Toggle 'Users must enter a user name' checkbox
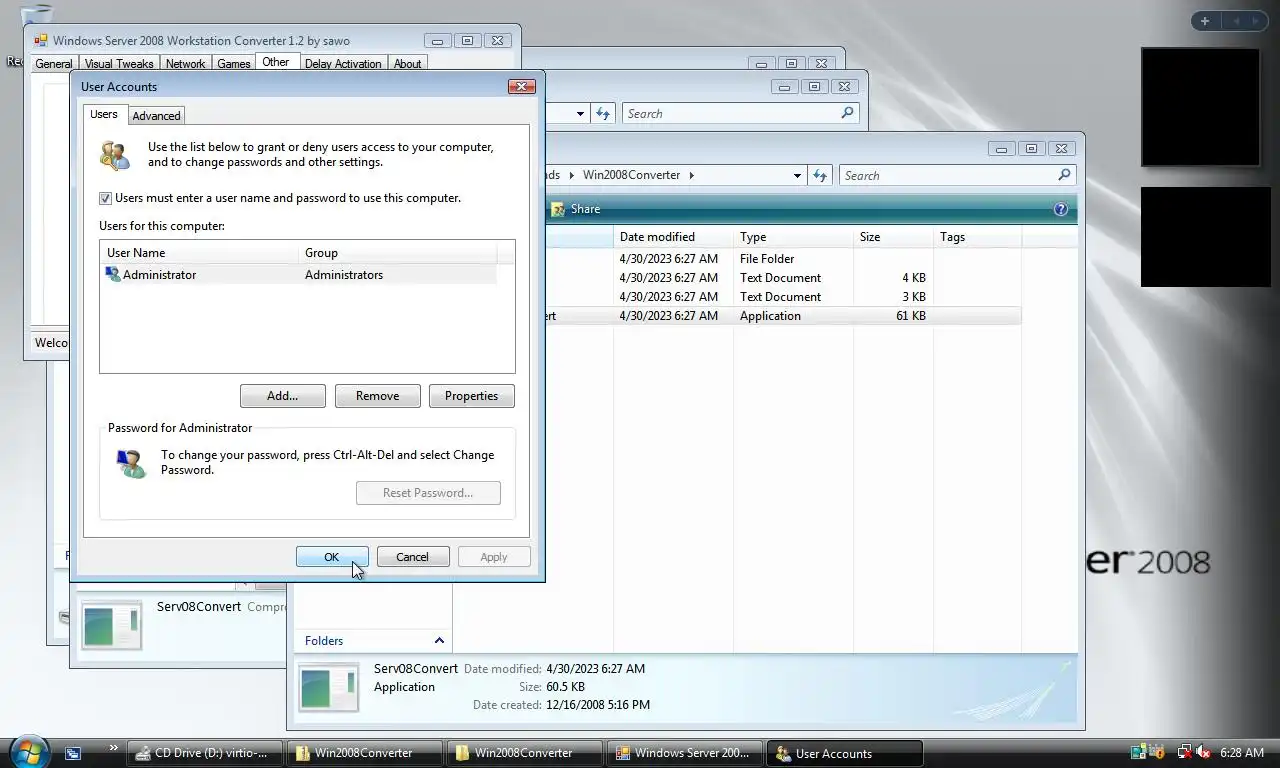This screenshot has height=768, width=1280. 105,198
